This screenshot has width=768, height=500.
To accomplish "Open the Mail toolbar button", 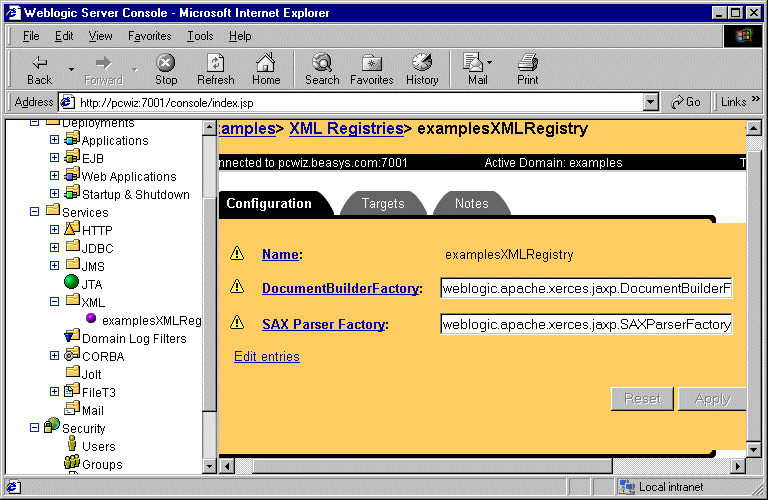I will point(477,70).
